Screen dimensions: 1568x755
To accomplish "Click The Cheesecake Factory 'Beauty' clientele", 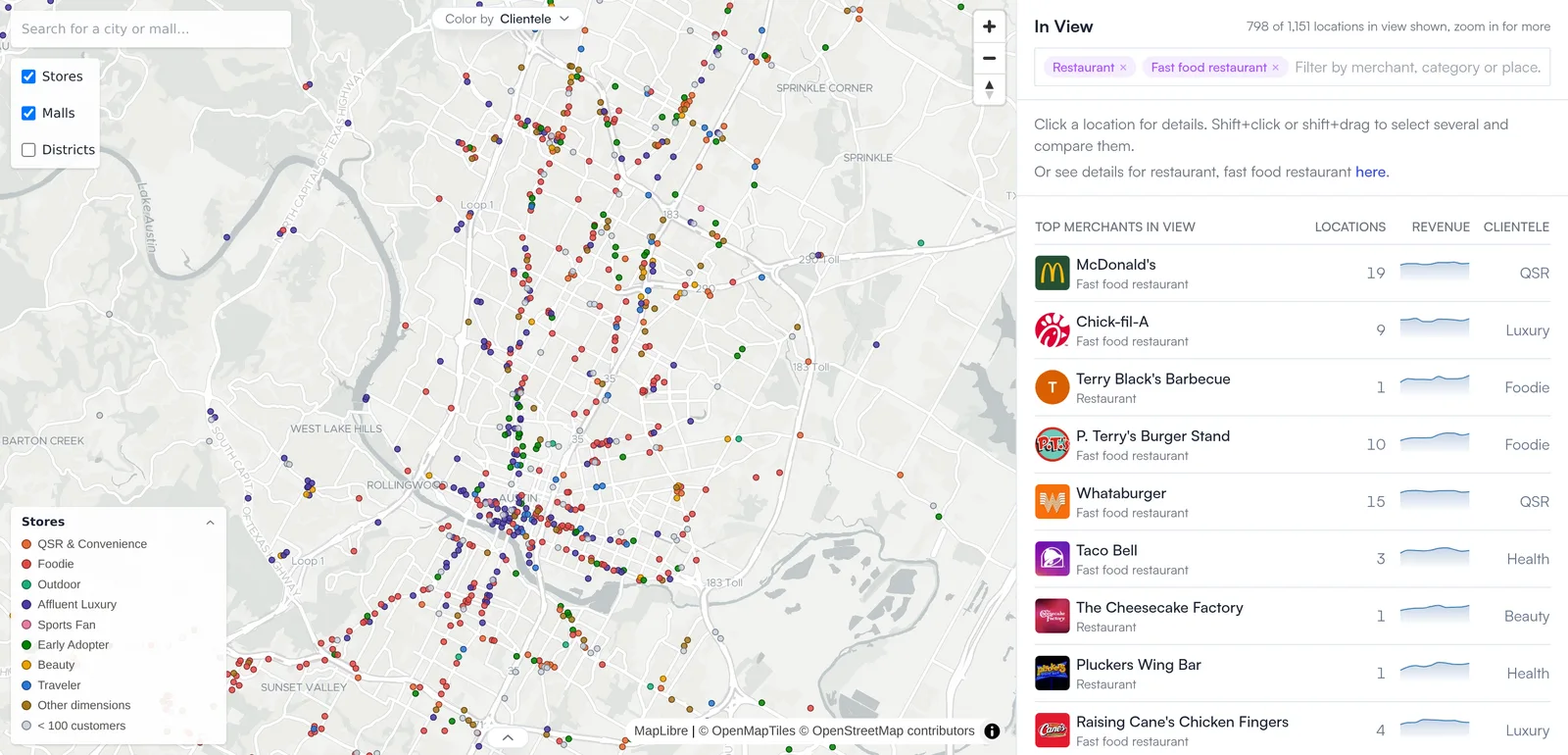I will pos(1527,616).
